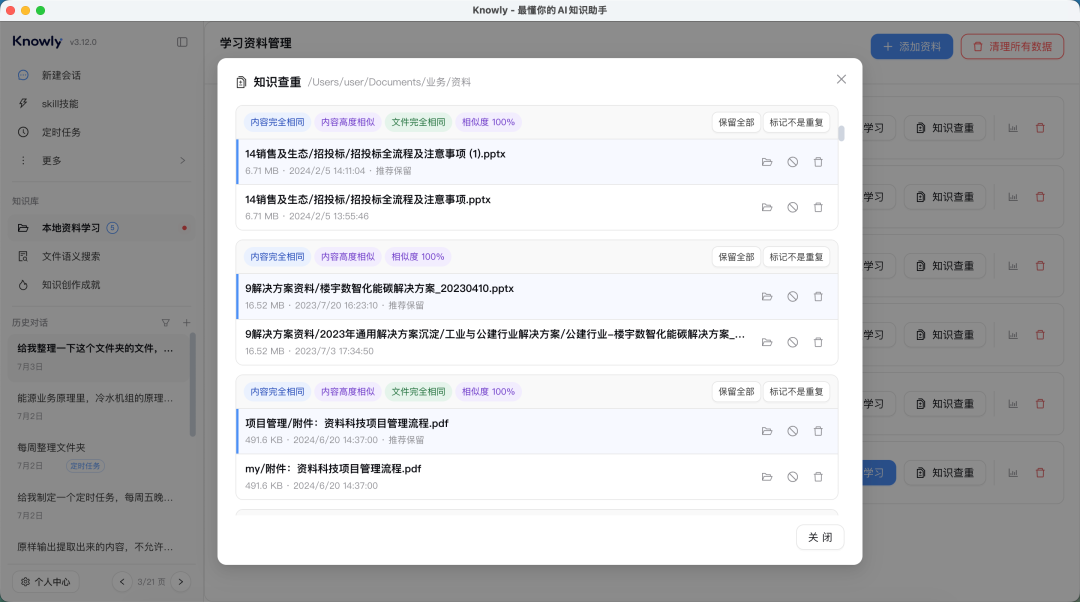Click the 相似度 100% tag in second group
This screenshot has height=602, width=1080.
418,257
